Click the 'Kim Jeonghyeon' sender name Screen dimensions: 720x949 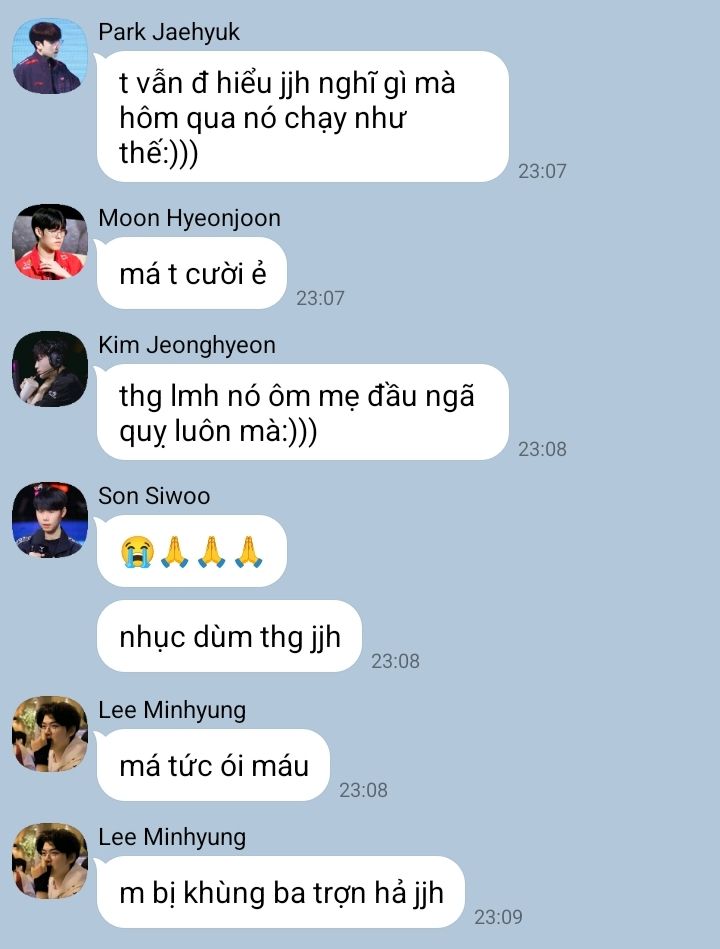(187, 345)
